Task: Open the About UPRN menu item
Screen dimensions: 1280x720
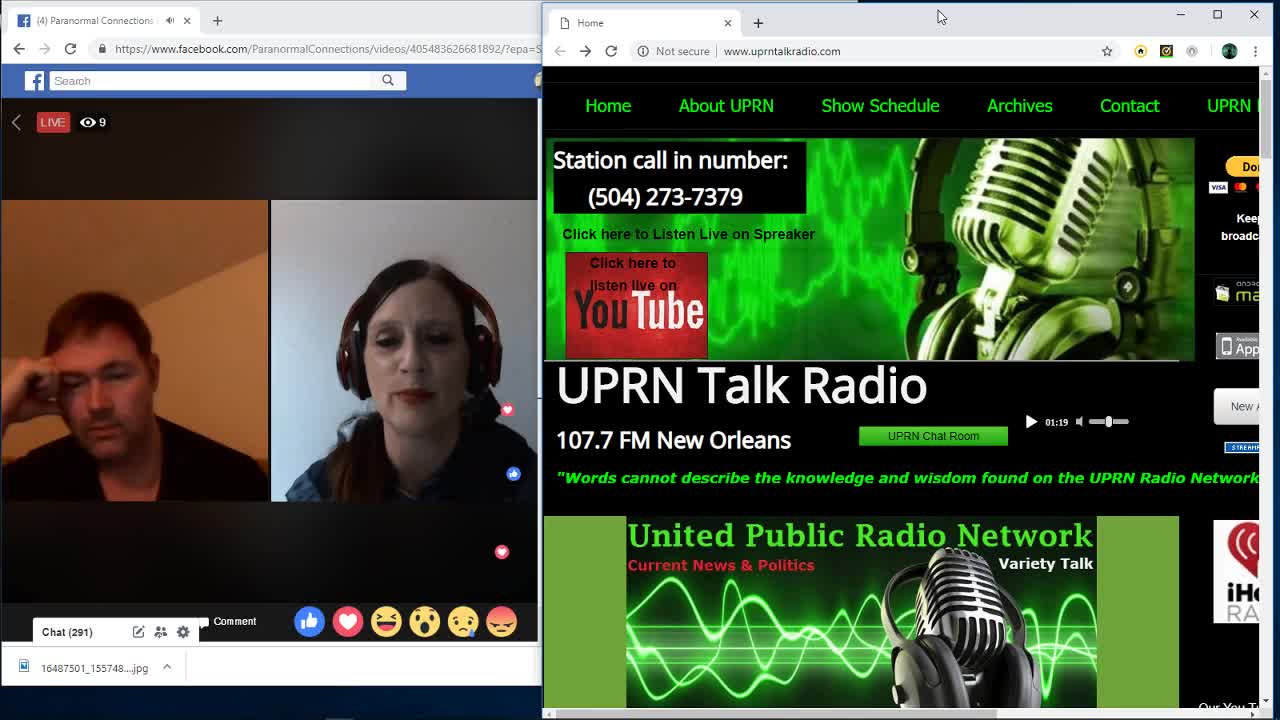Action: click(726, 106)
